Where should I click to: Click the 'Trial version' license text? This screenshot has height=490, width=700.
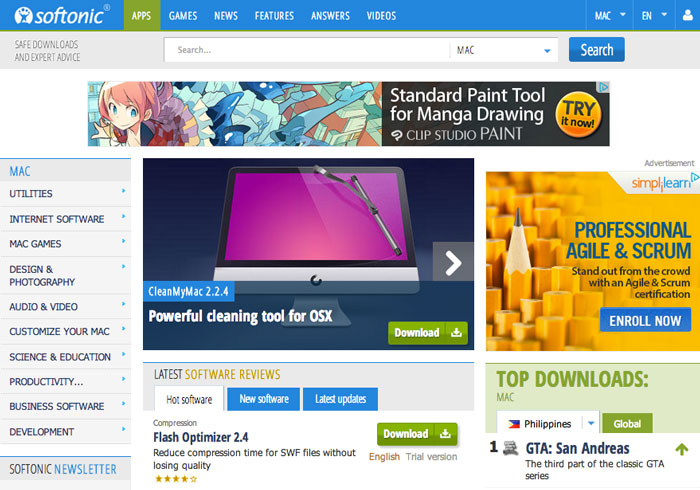tap(431, 457)
